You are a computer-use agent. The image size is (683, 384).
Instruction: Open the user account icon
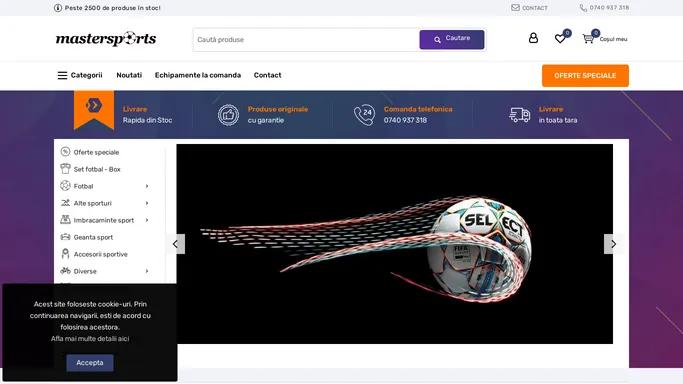pyautogui.click(x=533, y=38)
